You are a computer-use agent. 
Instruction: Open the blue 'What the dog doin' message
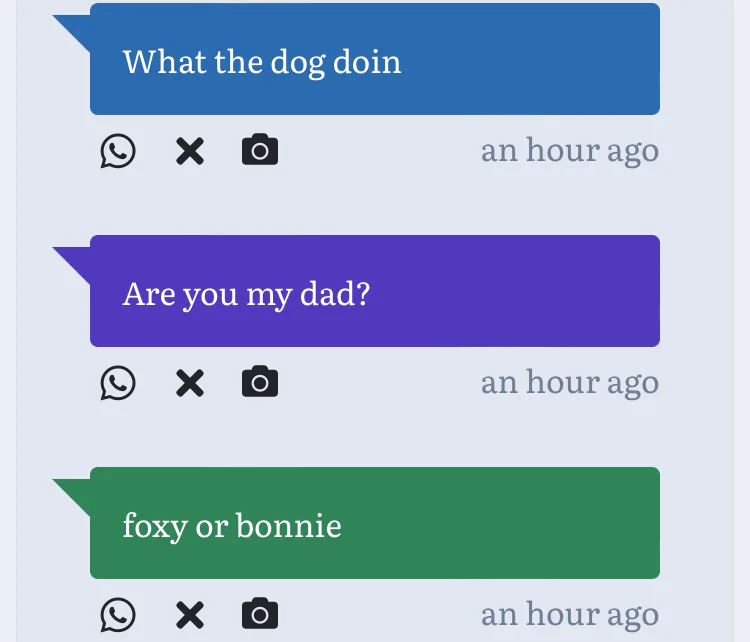point(500,60)
